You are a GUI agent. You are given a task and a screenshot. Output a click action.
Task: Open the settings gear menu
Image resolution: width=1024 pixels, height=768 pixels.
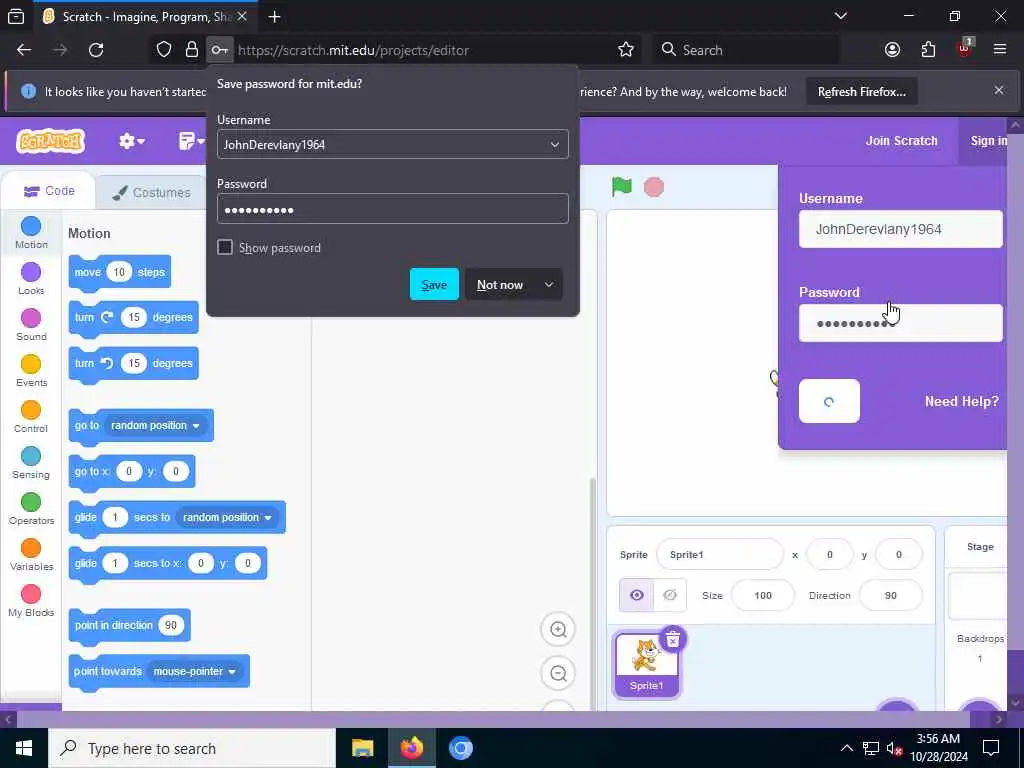click(131, 140)
